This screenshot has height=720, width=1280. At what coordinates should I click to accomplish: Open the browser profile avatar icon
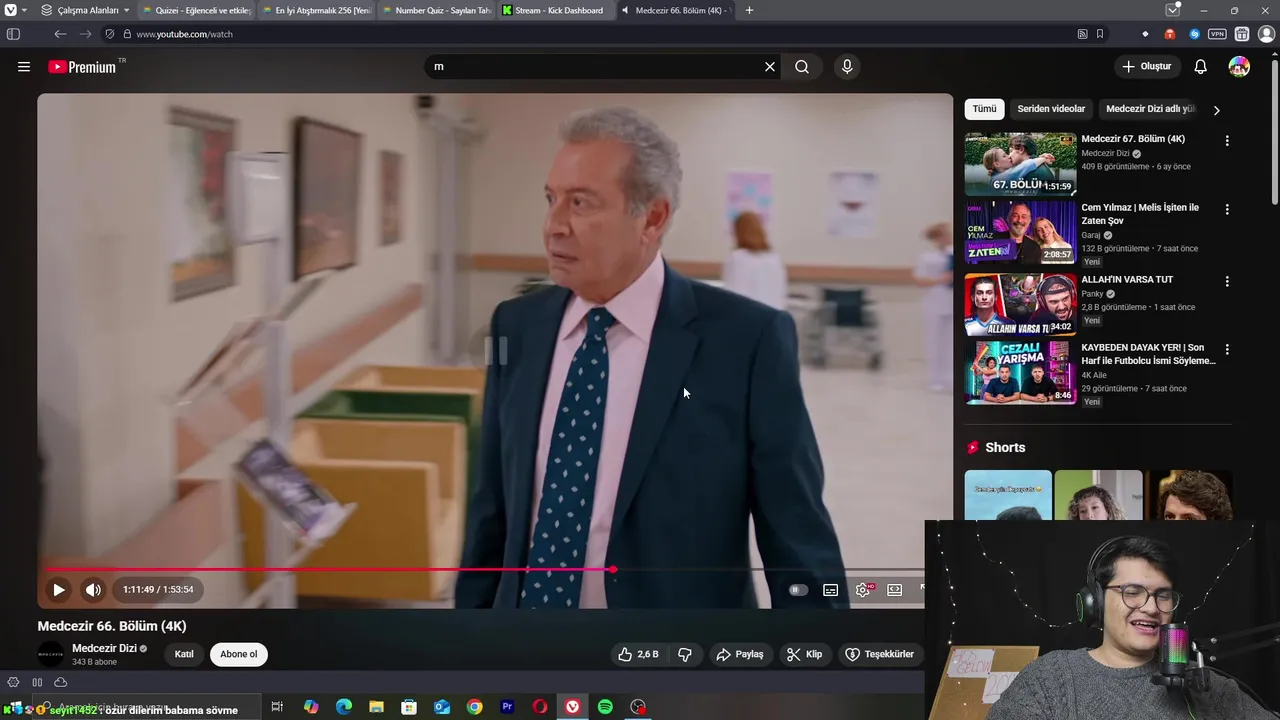click(1265, 34)
